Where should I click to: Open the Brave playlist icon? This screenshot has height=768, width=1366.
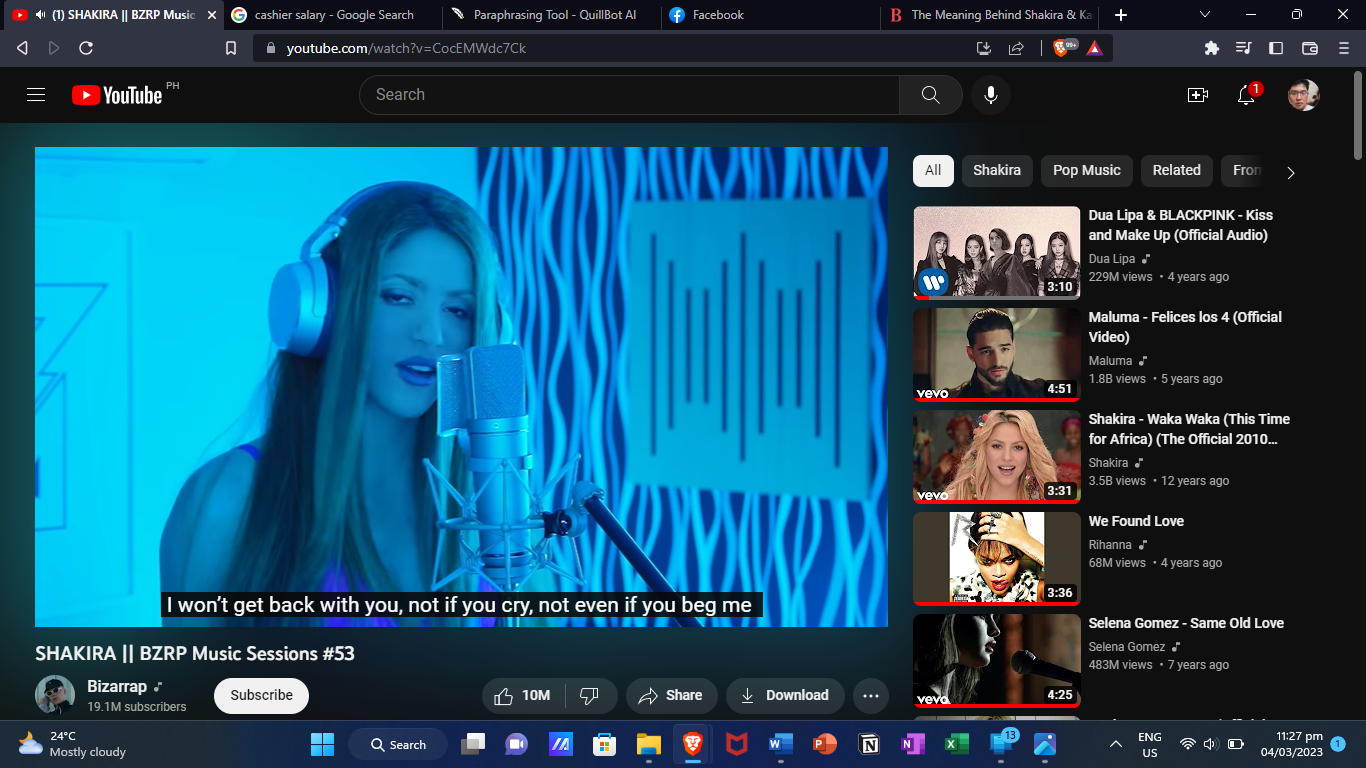1244,48
